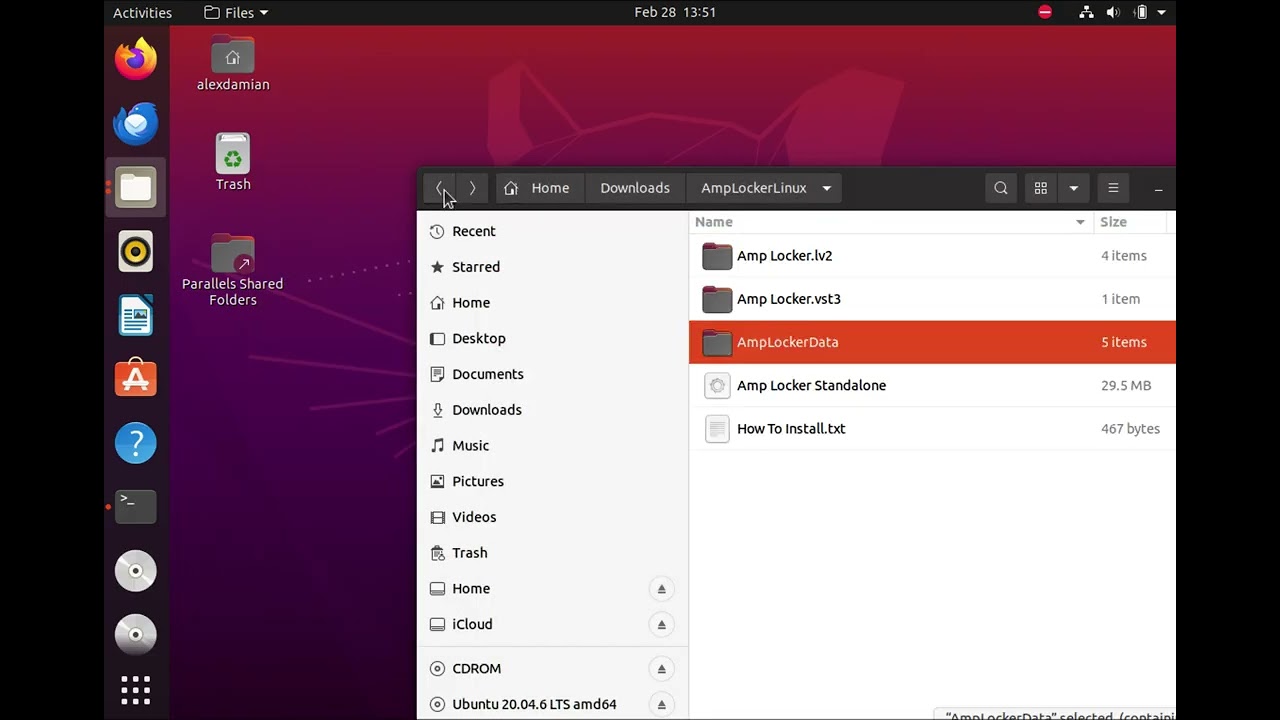1280x720 pixels.
Task: Open the Files app menu
Action: pyautogui.click(x=236, y=12)
